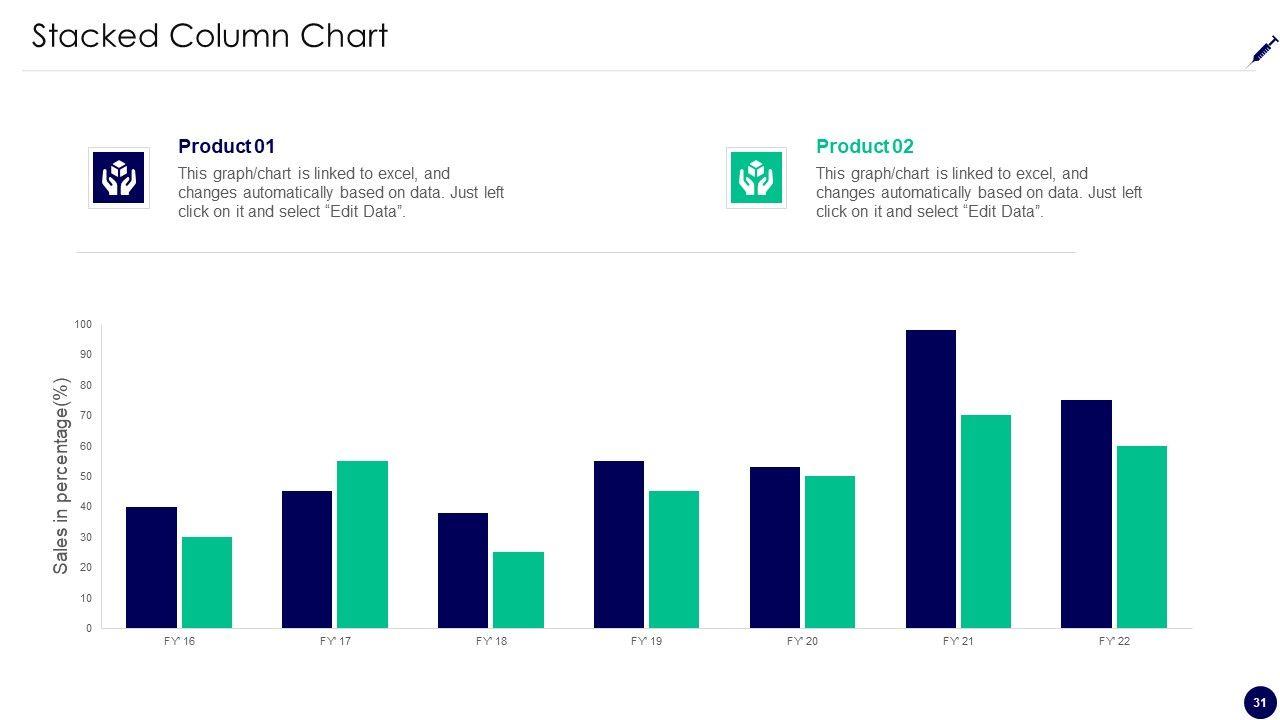1280x720 pixels.
Task: Click the green bar for FY'19
Action: [674, 559]
